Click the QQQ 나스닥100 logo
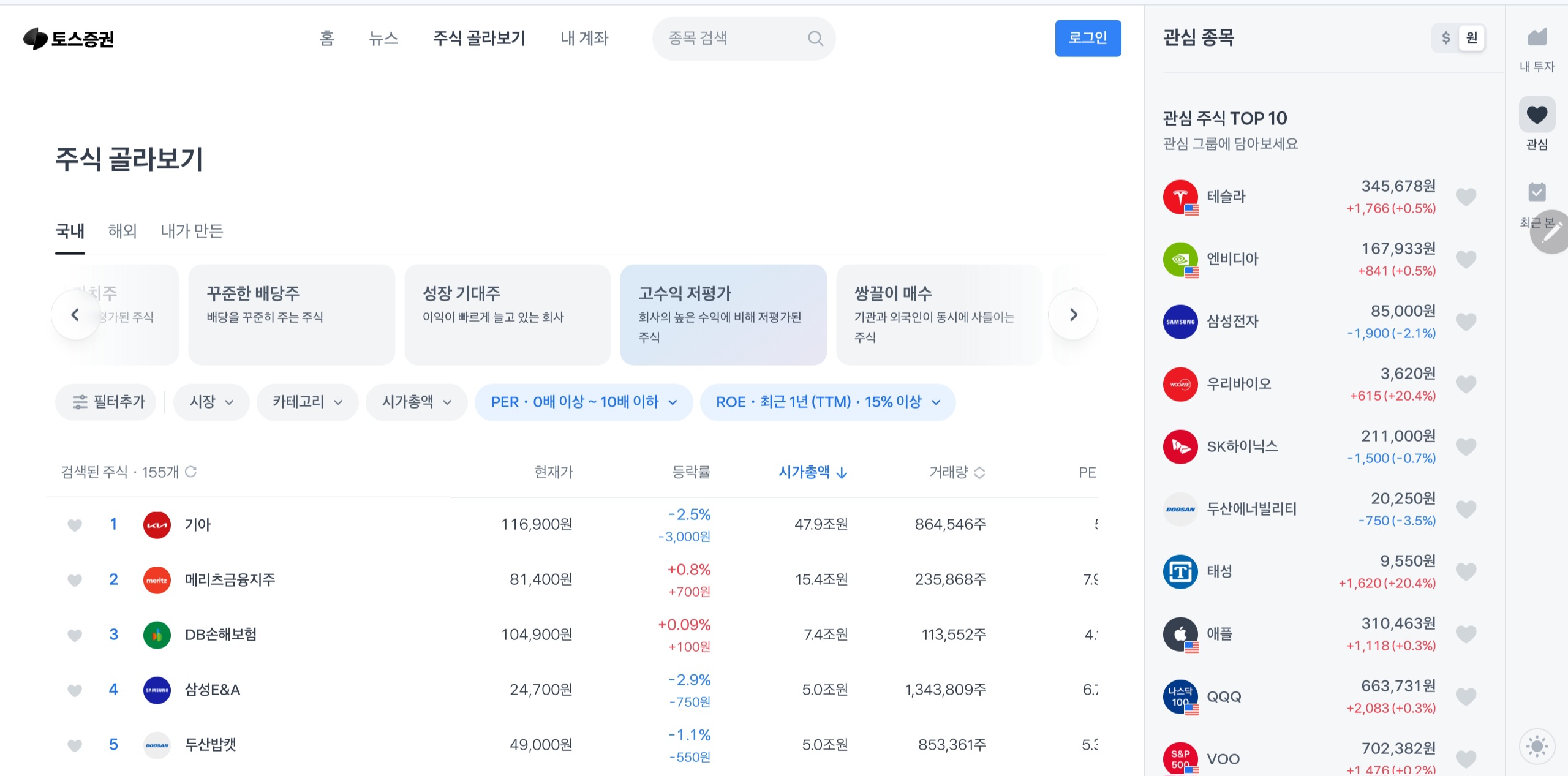Screen dimensions: 1568x776 (1180, 697)
